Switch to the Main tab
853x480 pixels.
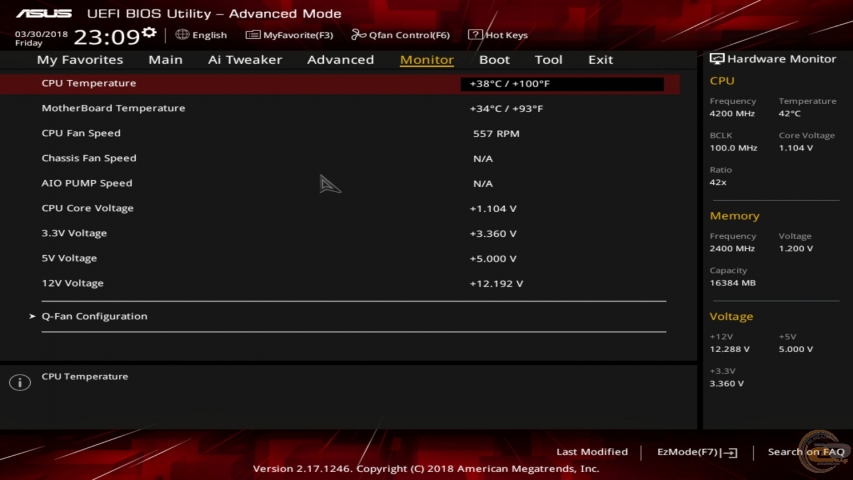click(x=165, y=60)
